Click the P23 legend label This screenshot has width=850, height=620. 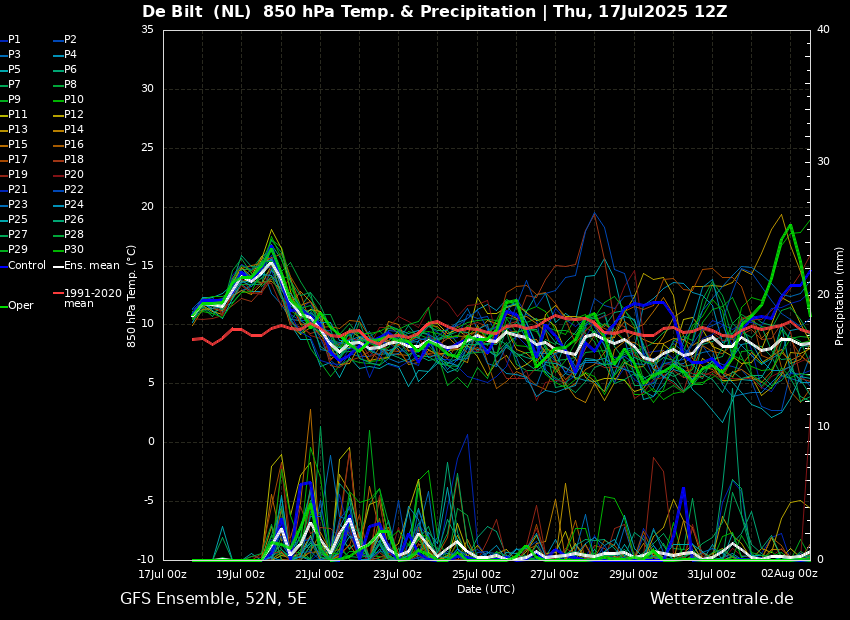coord(18,205)
